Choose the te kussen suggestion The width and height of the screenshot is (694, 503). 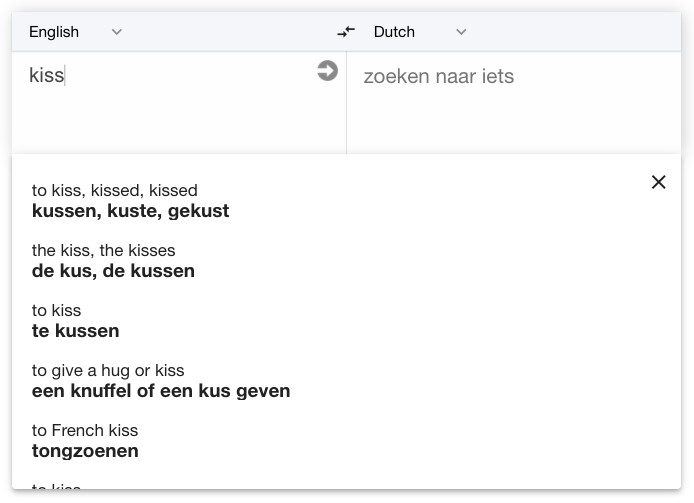tap(76, 331)
